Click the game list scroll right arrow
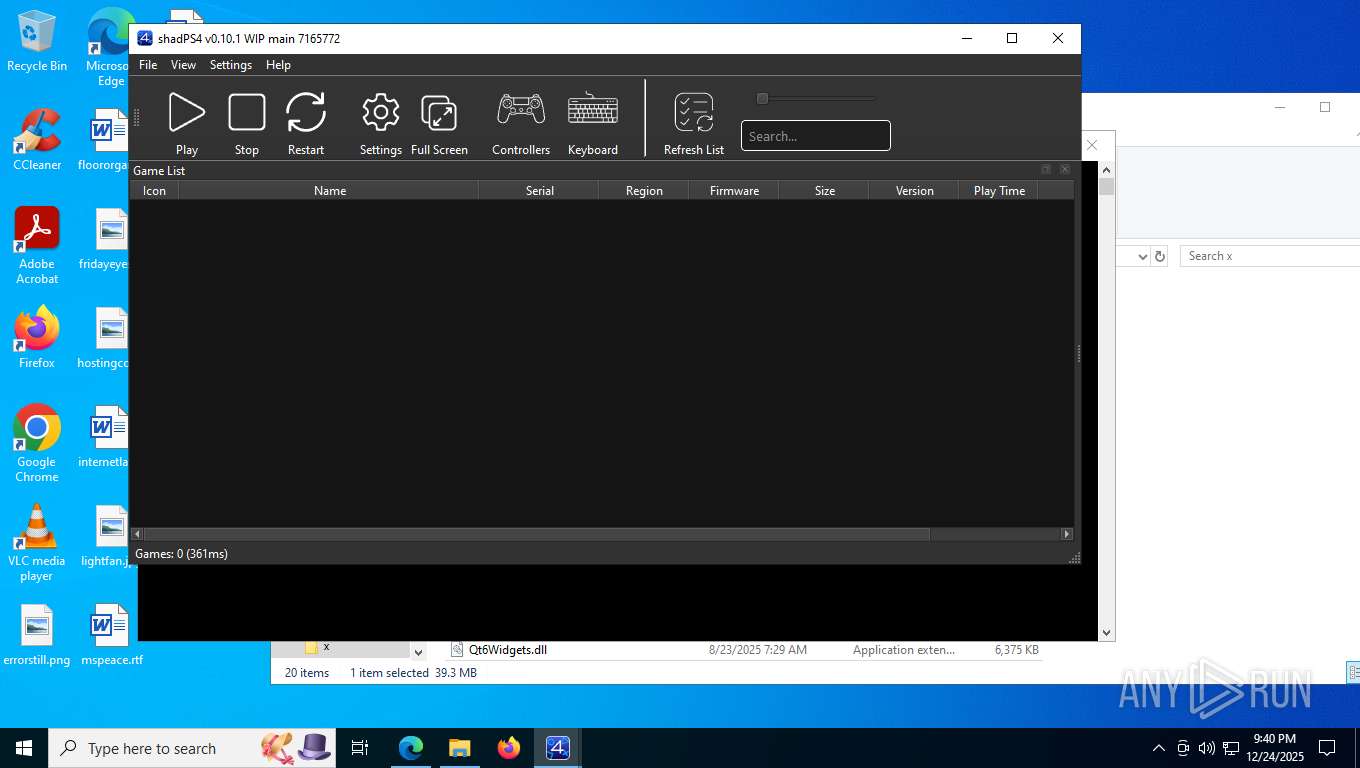Screen dimensions: 1360x768 point(1067,534)
